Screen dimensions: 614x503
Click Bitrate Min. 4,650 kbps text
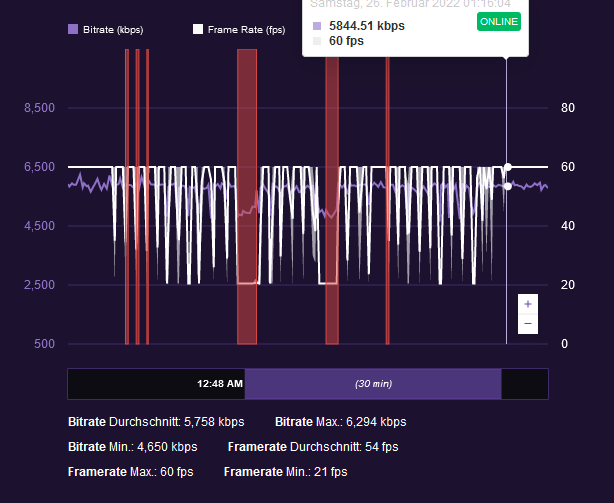(x=133, y=447)
